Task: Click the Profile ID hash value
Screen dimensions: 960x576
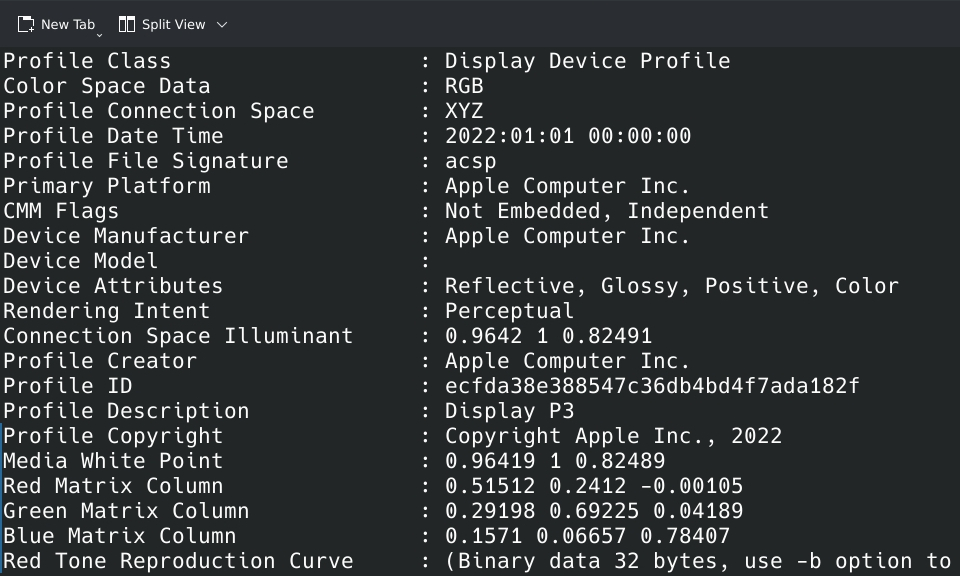Action: (x=652, y=386)
